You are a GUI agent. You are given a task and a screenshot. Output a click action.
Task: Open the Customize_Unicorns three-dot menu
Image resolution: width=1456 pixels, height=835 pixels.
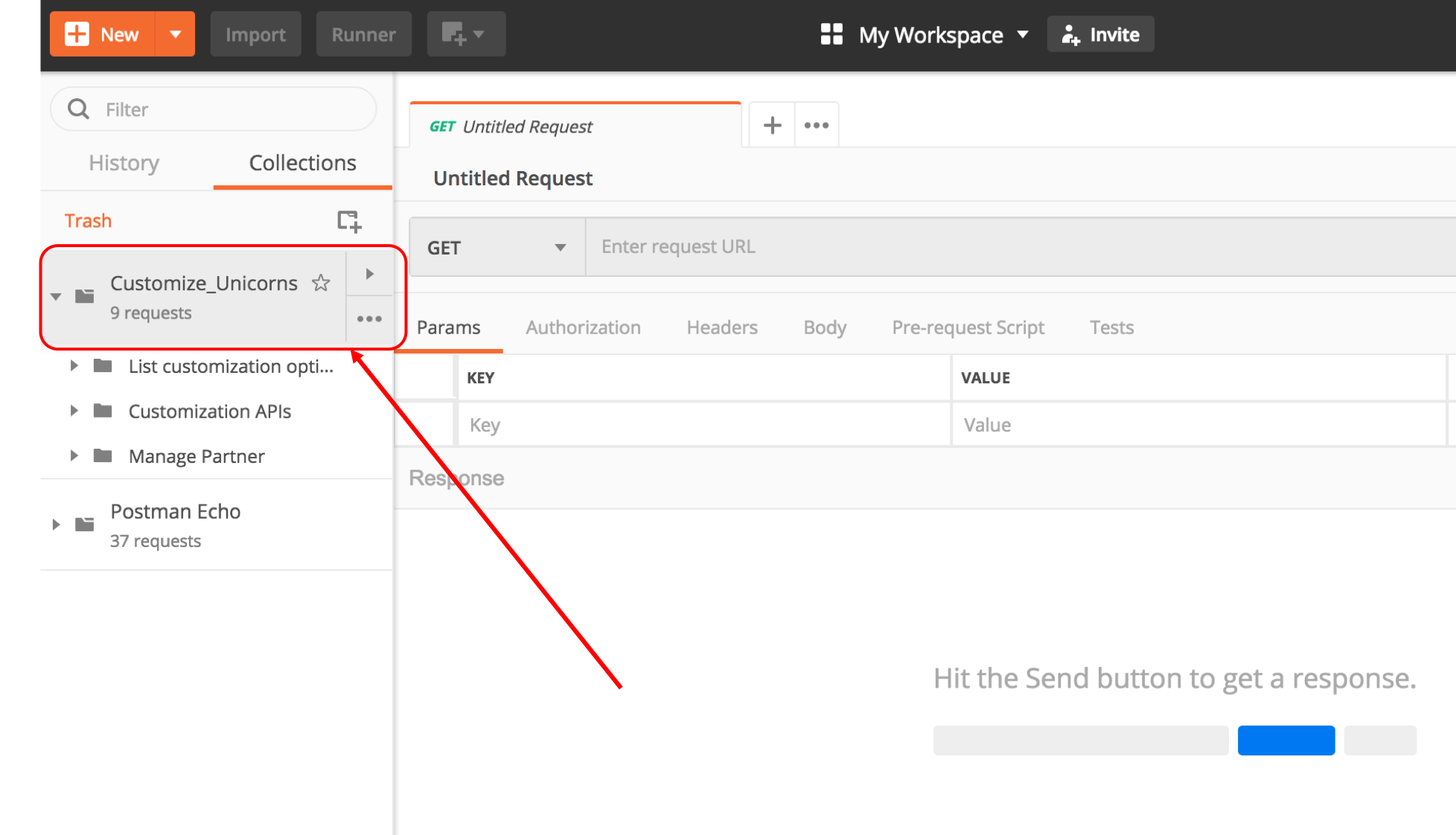pyautogui.click(x=369, y=319)
